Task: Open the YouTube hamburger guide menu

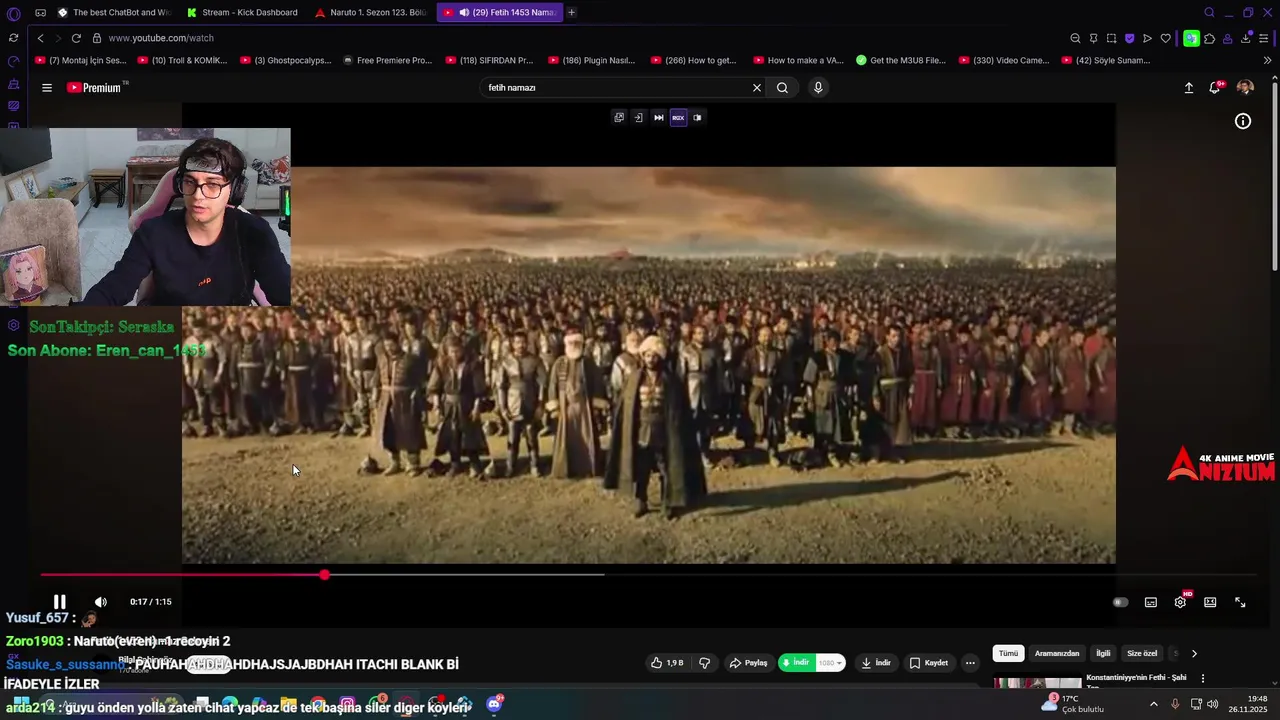Action: (46, 88)
